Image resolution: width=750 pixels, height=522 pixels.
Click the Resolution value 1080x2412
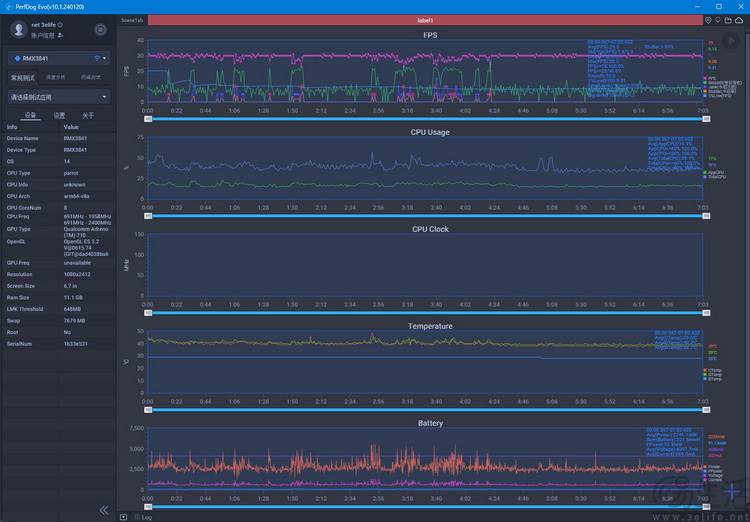point(76,275)
